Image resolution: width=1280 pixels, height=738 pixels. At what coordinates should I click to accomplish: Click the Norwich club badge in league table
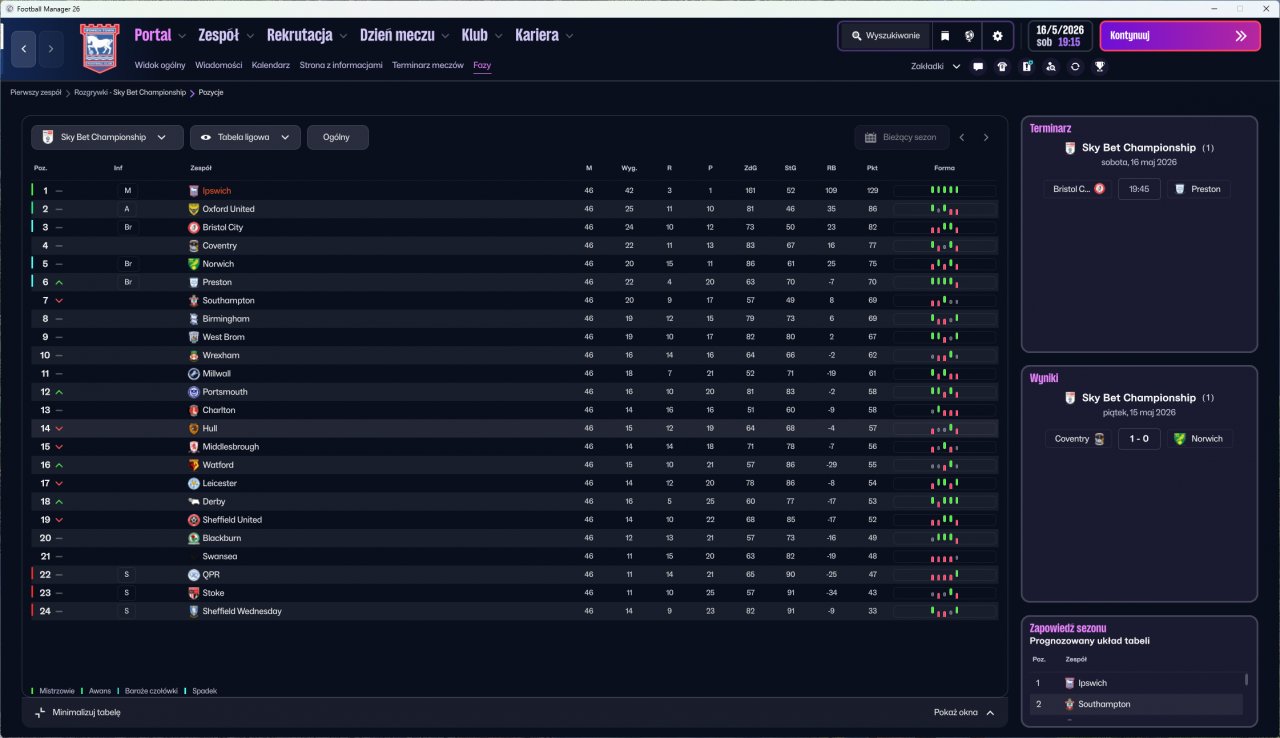[194, 264]
